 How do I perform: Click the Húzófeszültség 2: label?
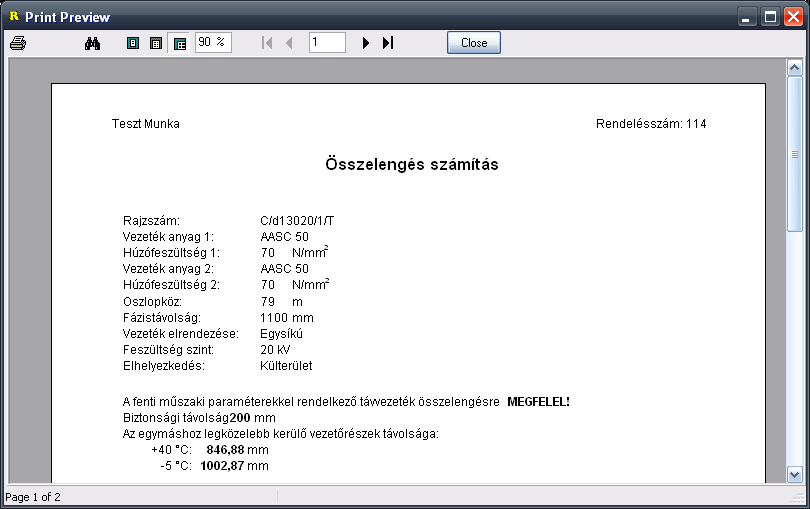(171, 285)
